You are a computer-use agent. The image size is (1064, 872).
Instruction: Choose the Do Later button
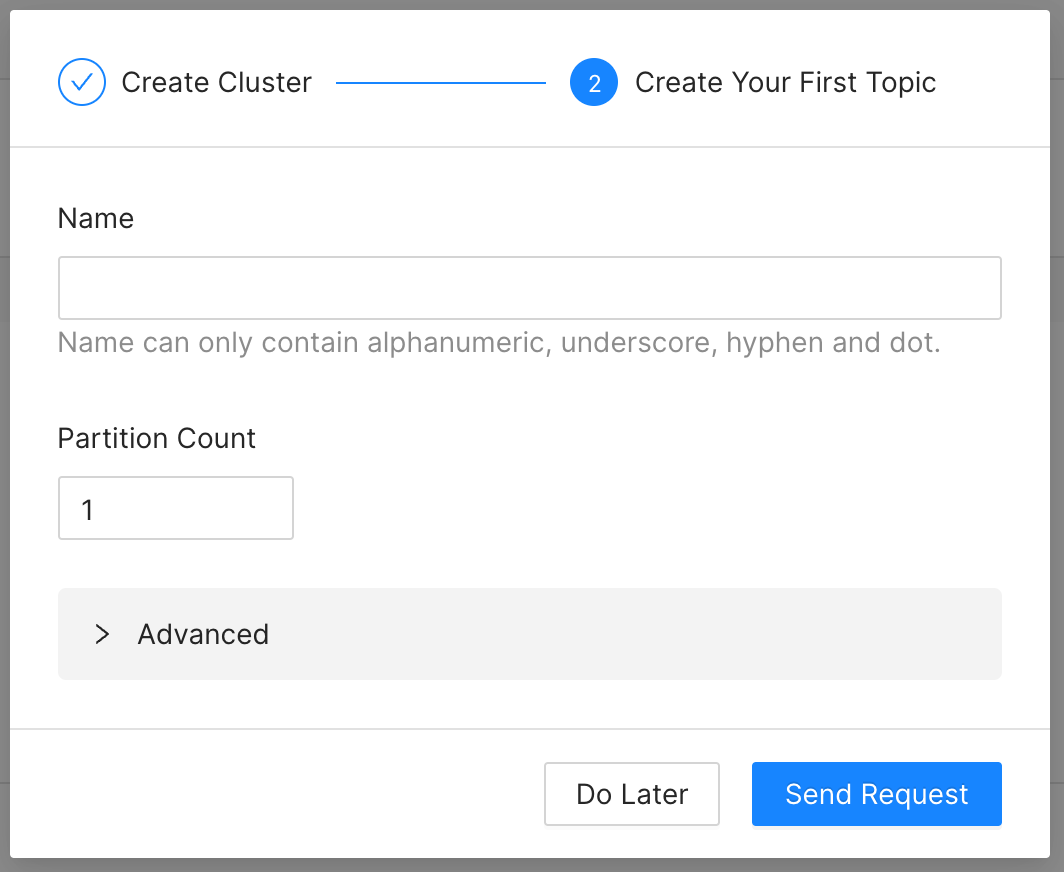tap(632, 794)
